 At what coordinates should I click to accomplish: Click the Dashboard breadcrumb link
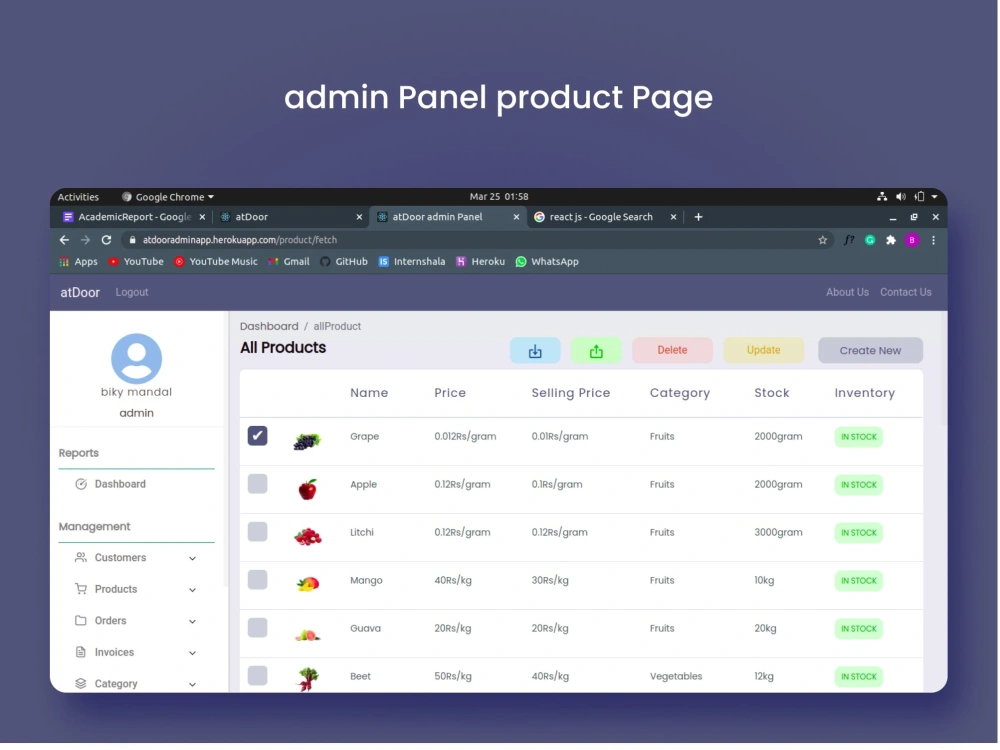(269, 327)
